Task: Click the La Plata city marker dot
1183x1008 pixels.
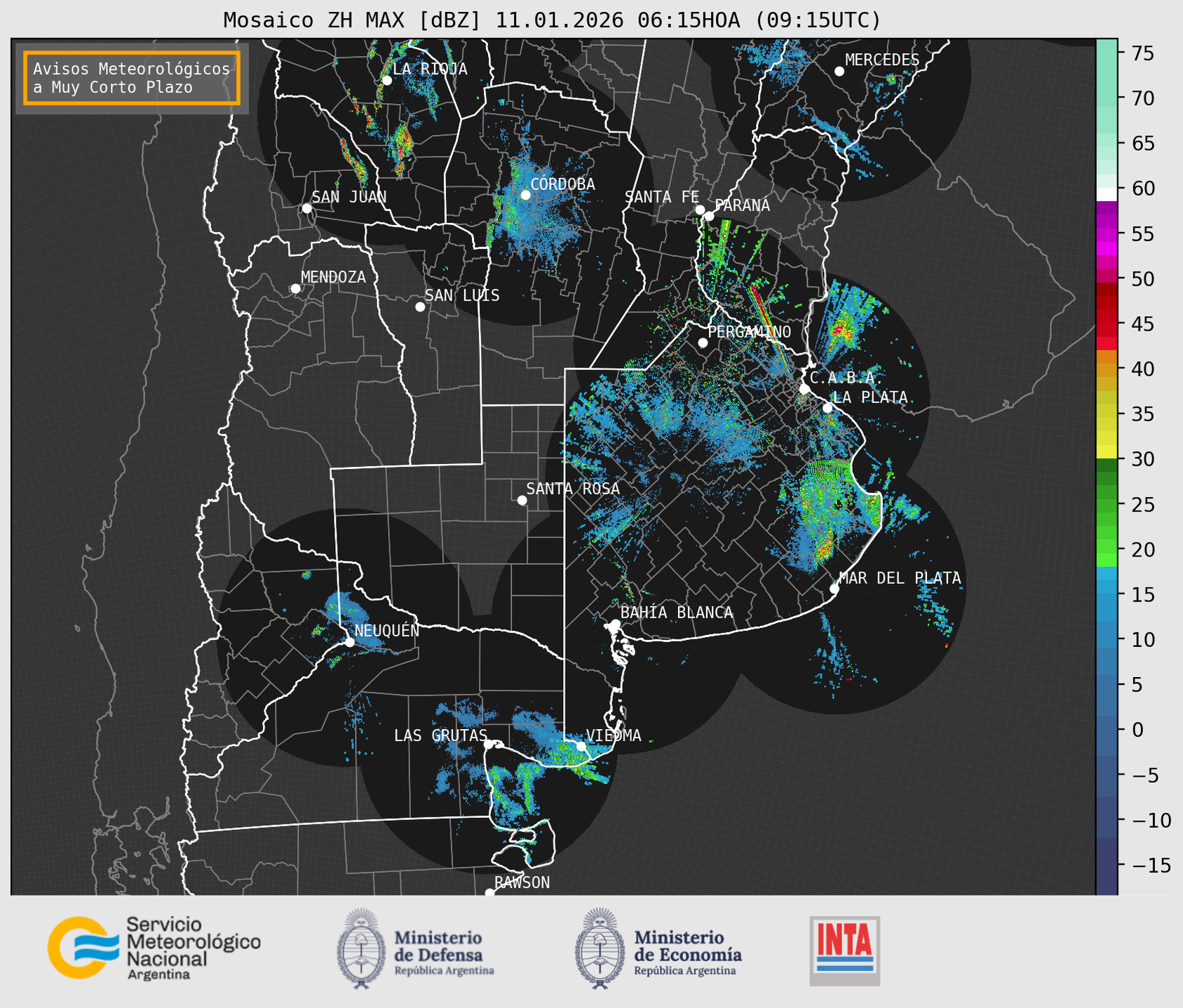Action: (x=827, y=408)
